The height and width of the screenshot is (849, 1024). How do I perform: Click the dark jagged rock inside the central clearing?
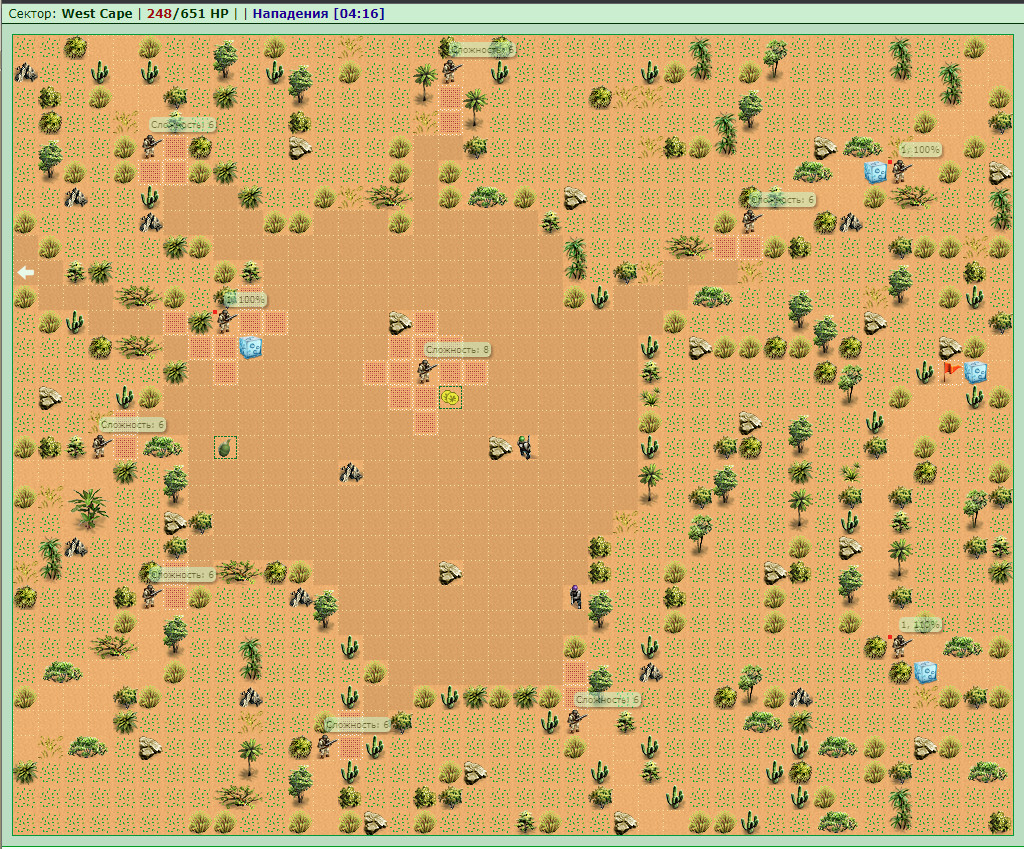pos(350,472)
